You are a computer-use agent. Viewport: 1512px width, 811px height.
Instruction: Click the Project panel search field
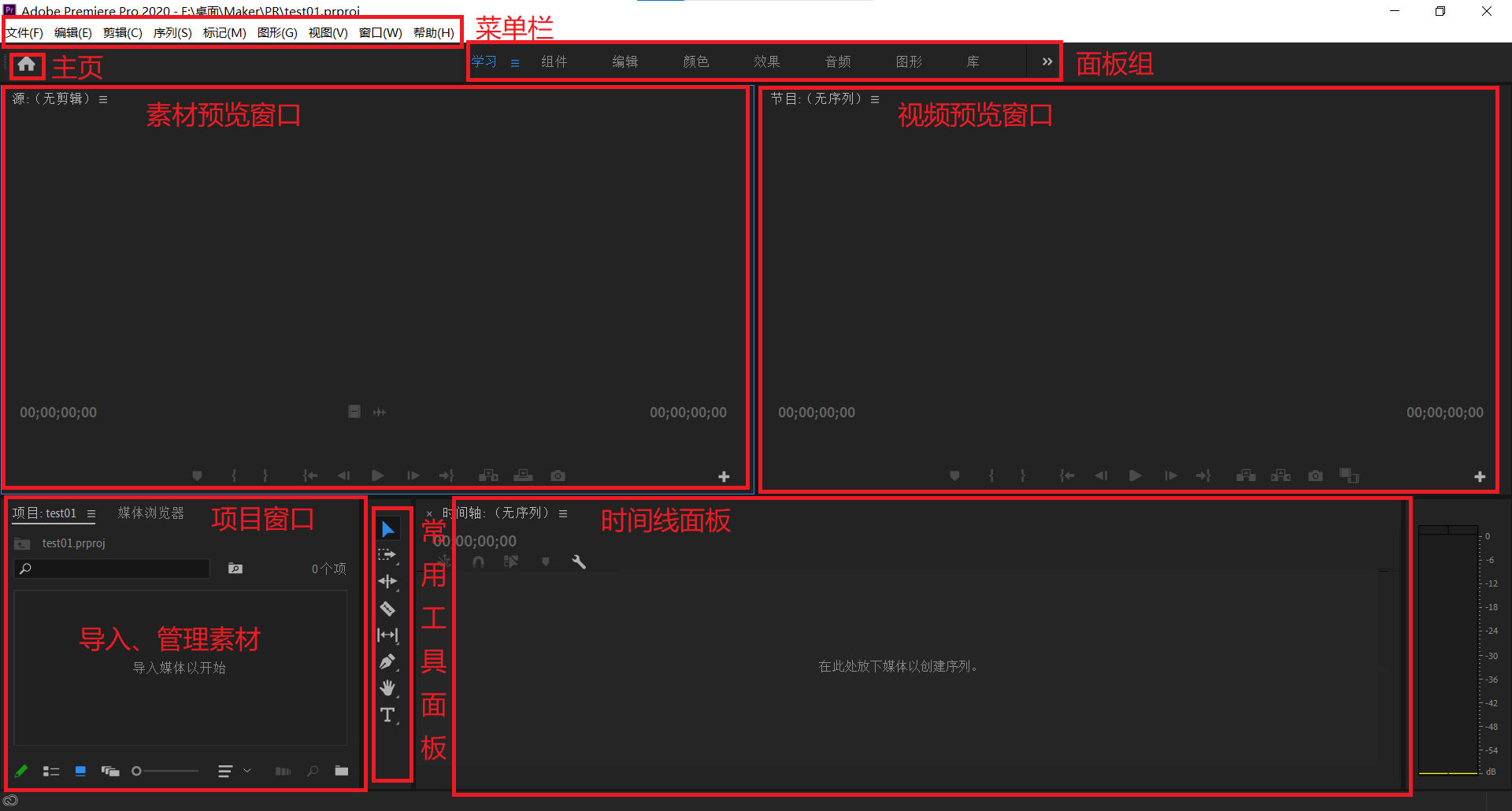(112, 568)
